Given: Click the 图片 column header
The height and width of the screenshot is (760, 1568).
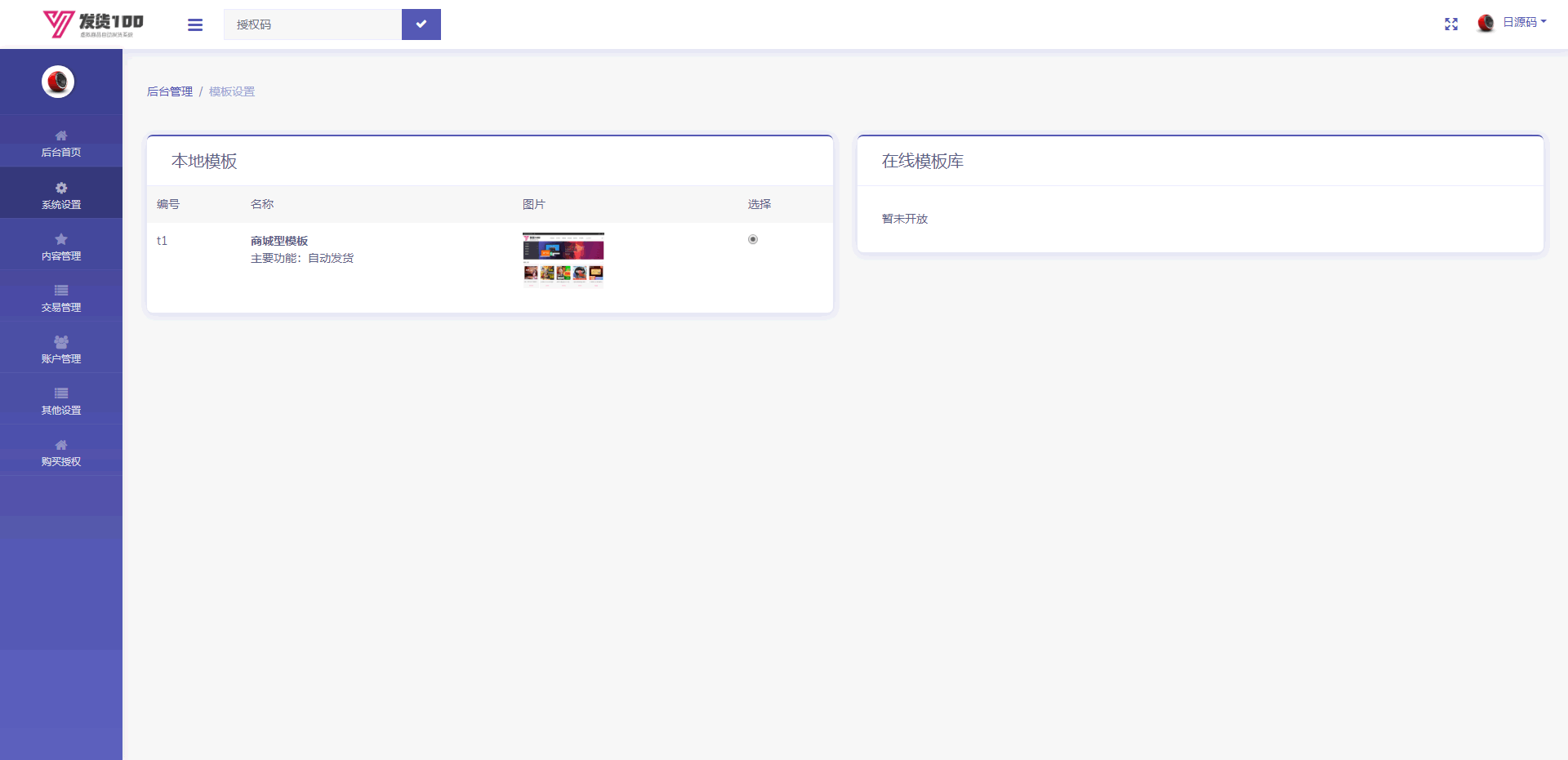Looking at the screenshot, I should click(x=534, y=204).
